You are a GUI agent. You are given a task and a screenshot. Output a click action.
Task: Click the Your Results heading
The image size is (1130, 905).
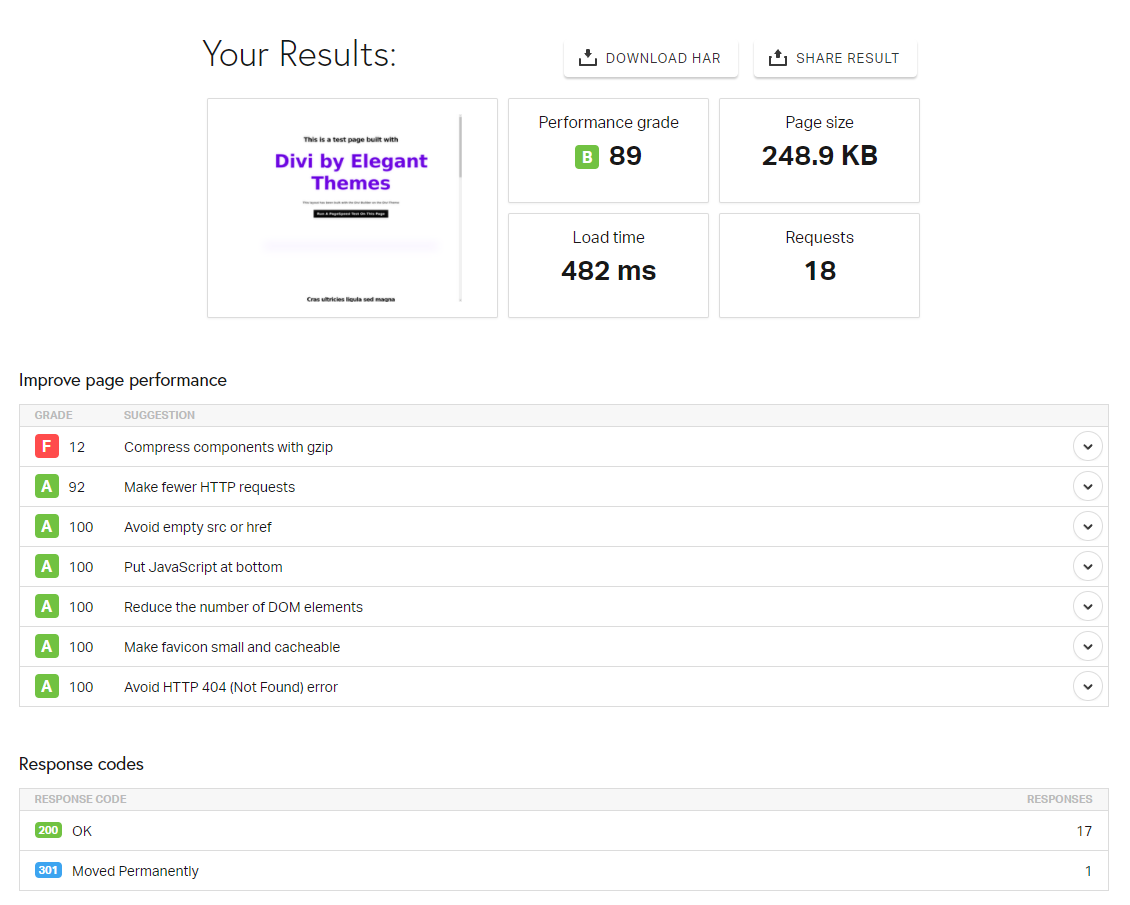point(299,54)
